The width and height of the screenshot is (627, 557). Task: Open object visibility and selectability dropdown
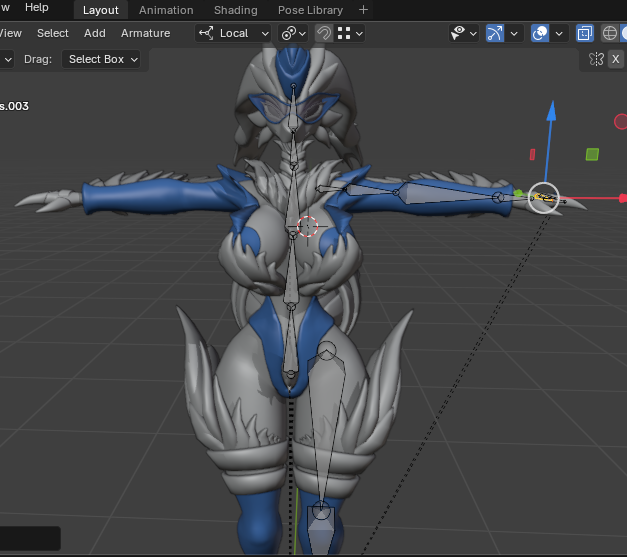point(463,33)
